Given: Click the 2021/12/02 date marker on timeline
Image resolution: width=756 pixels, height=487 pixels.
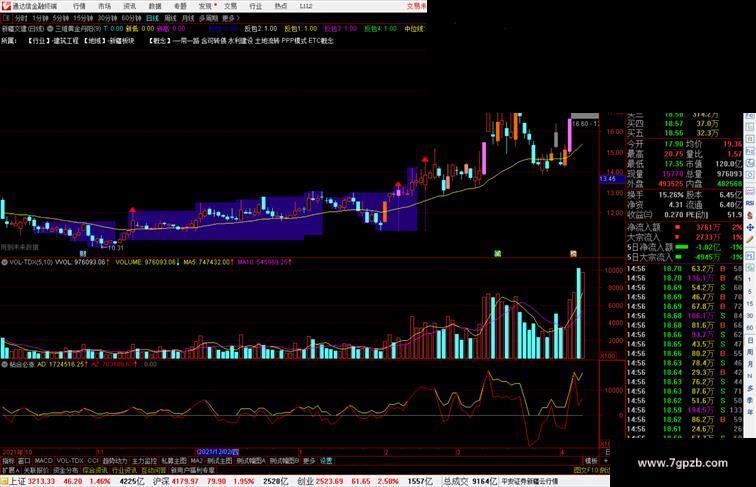Looking at the screenshot, I should coord(218,452).
